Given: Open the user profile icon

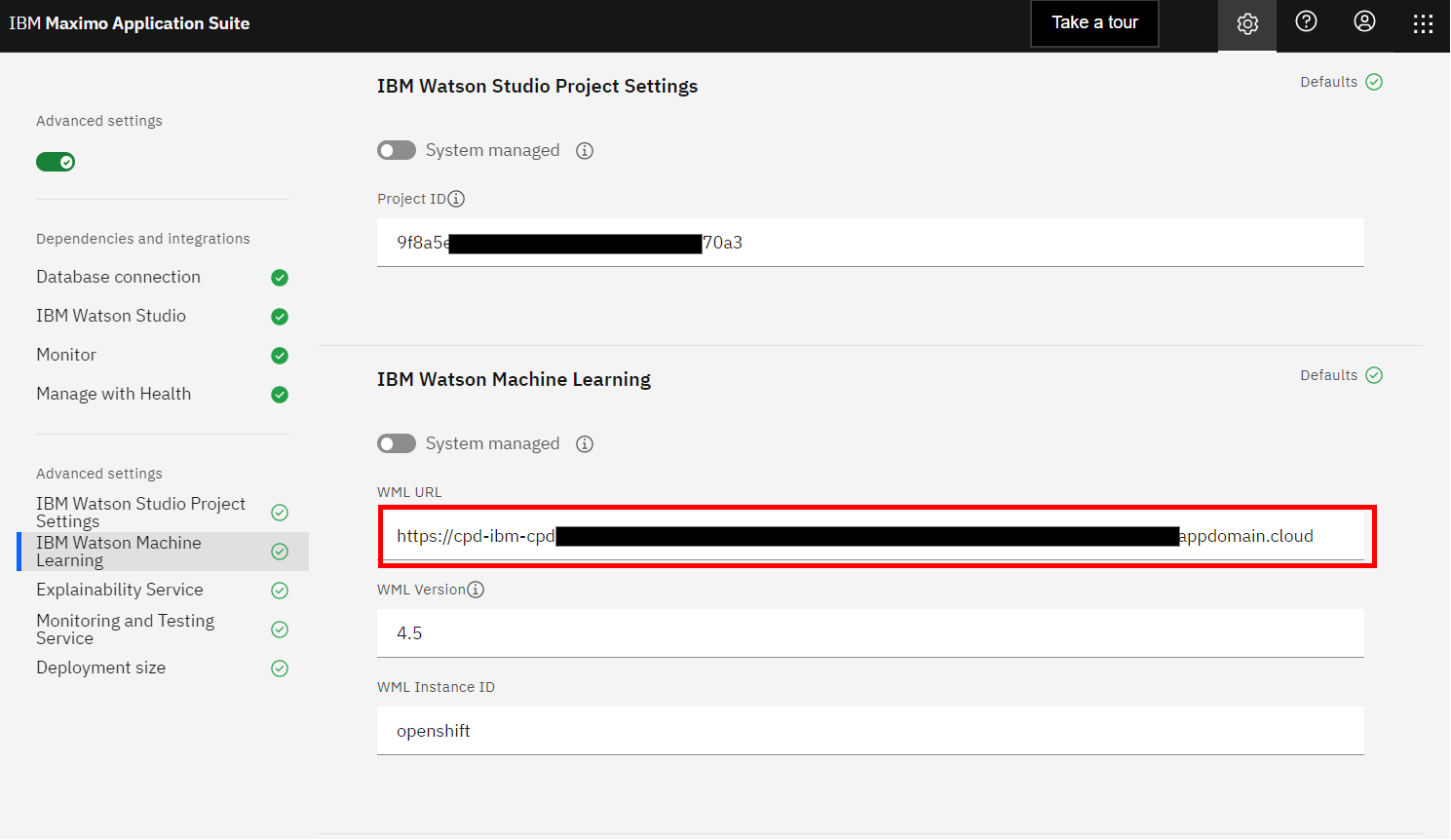Looking at the screenshot, I should (1364, 21).
